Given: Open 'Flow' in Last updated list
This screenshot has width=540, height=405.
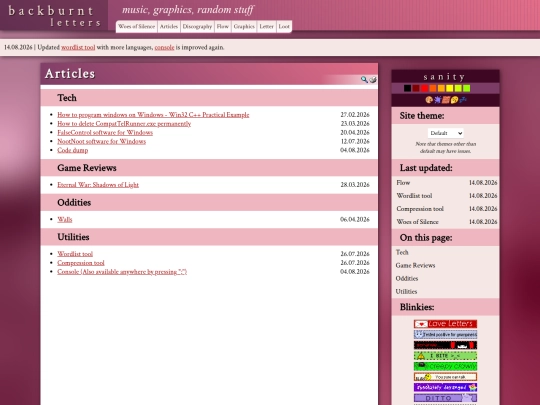Looking at the screenshot, I should (403, 183).
